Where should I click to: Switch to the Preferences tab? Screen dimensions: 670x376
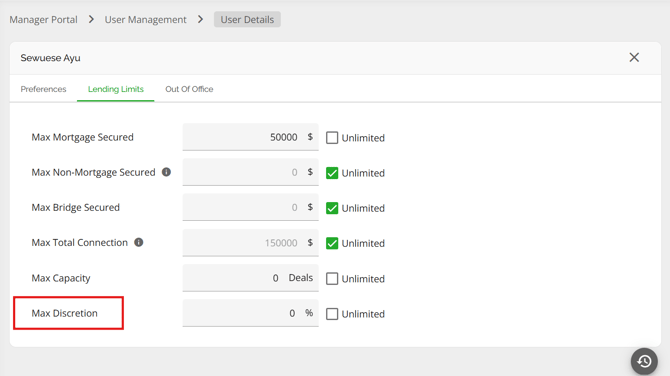[43, 89]
